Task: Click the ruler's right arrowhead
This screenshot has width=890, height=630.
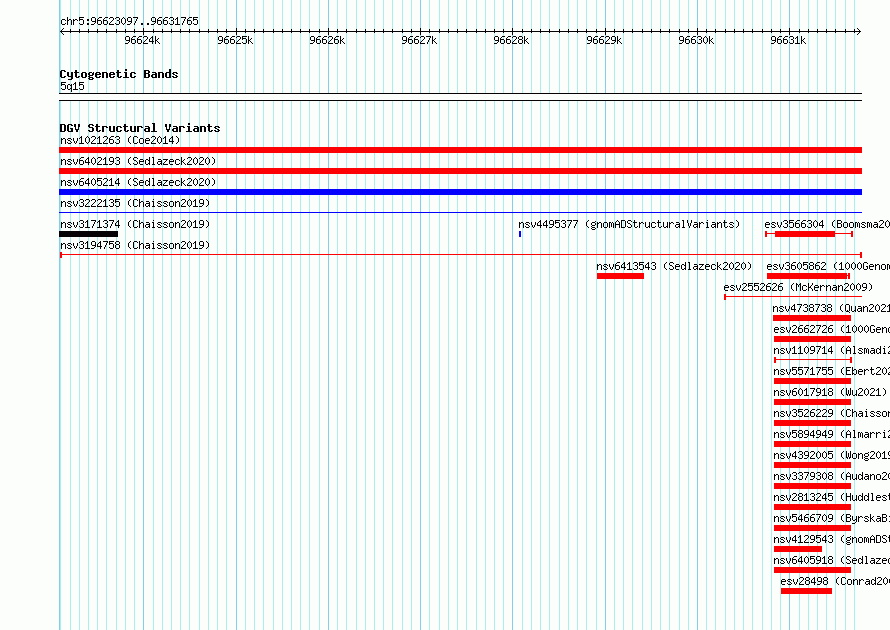Action: click(x=859, y=31)
